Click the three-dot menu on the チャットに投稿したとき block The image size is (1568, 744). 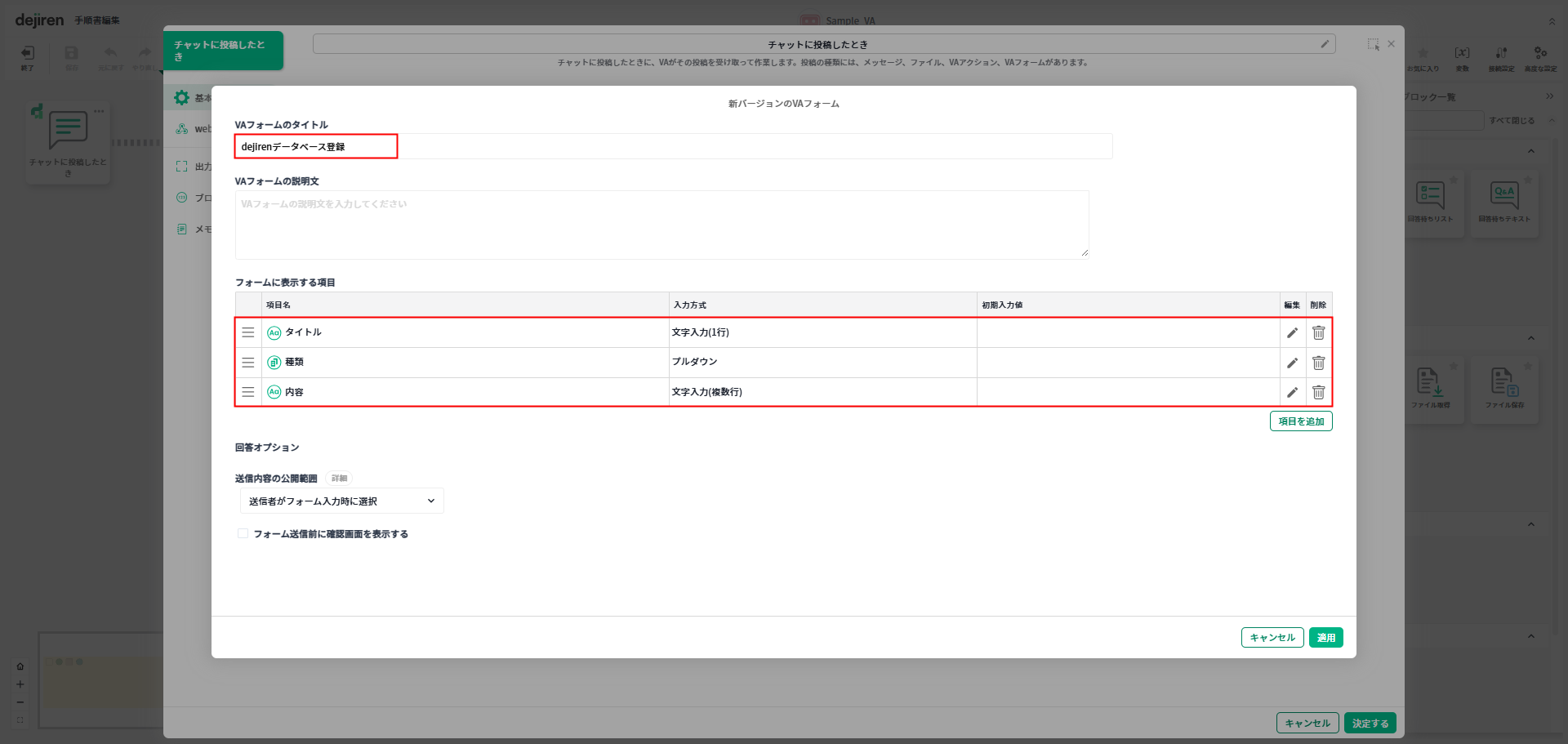coord(99,111)
